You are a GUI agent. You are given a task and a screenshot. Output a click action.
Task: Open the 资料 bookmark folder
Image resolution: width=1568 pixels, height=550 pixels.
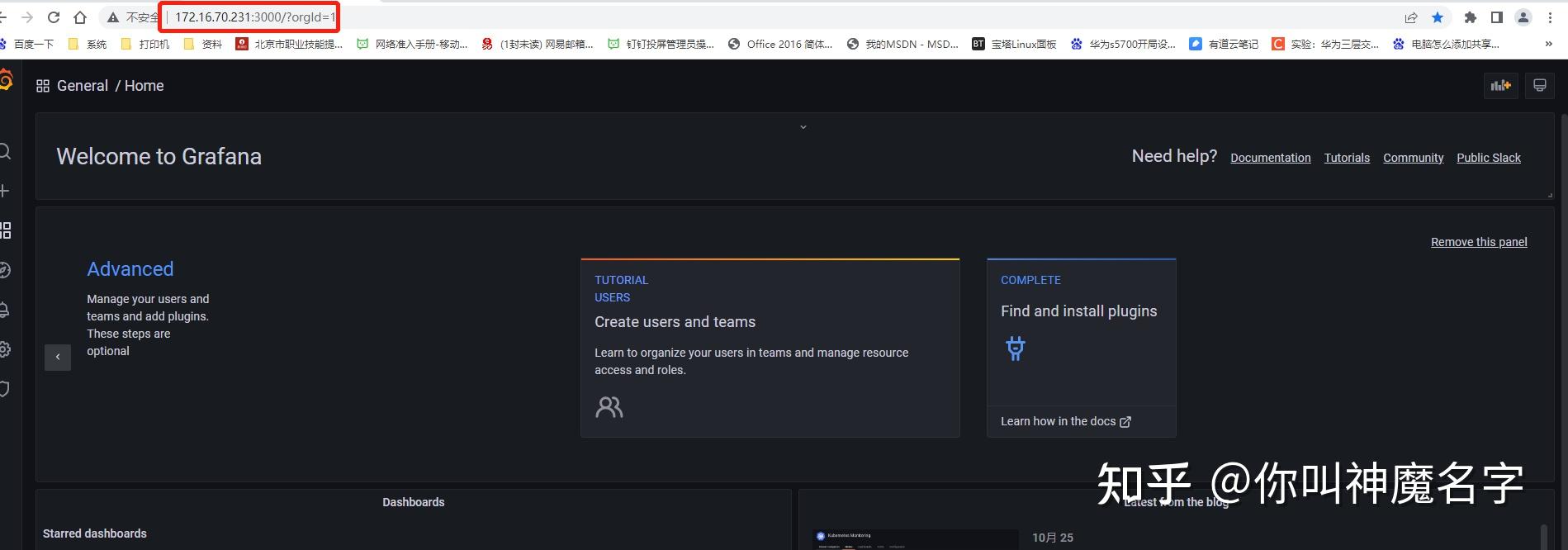pos(202,45)
